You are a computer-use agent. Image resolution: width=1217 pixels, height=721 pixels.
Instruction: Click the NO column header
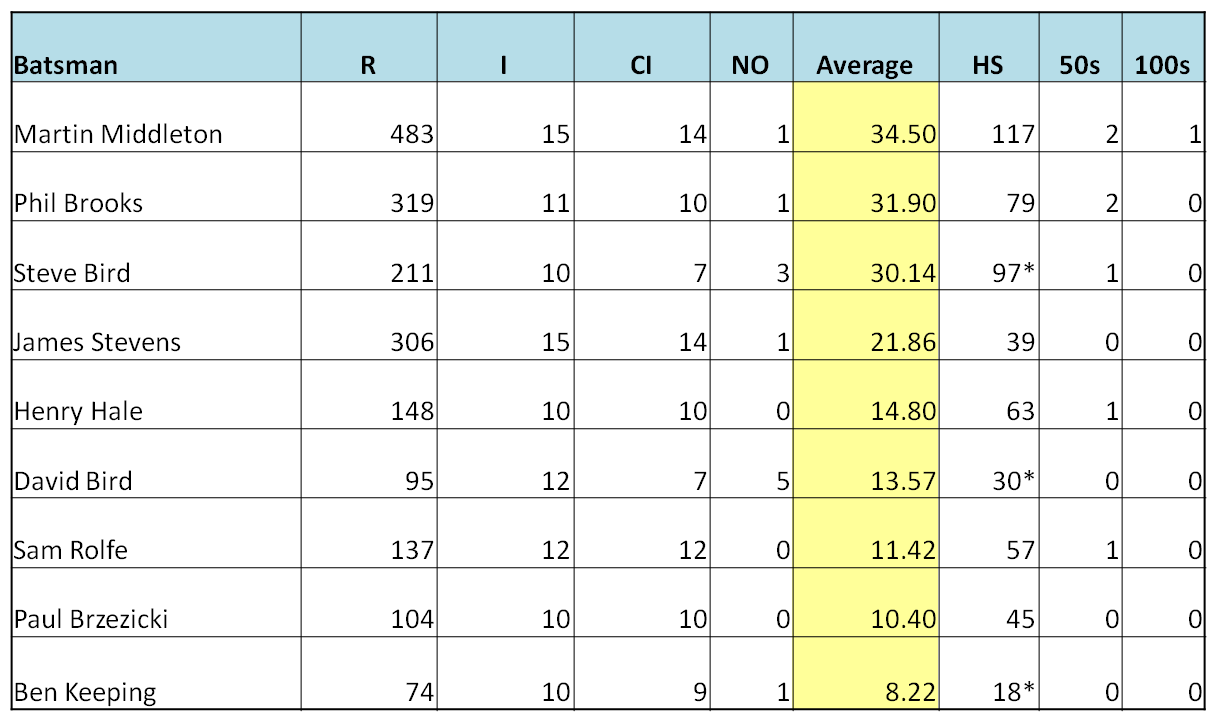(751, 48)
